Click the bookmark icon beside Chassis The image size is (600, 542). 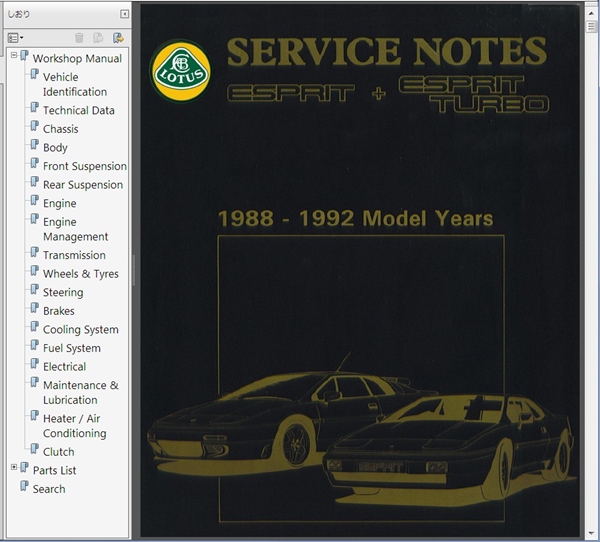pos(34,126)
